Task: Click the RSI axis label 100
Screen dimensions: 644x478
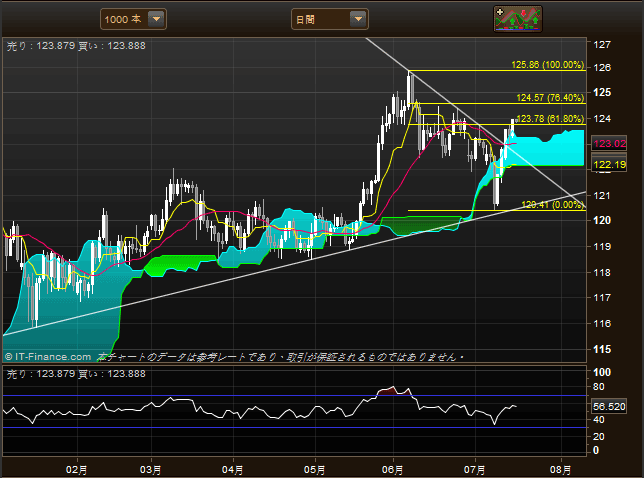Action: (x=602, y=372)
